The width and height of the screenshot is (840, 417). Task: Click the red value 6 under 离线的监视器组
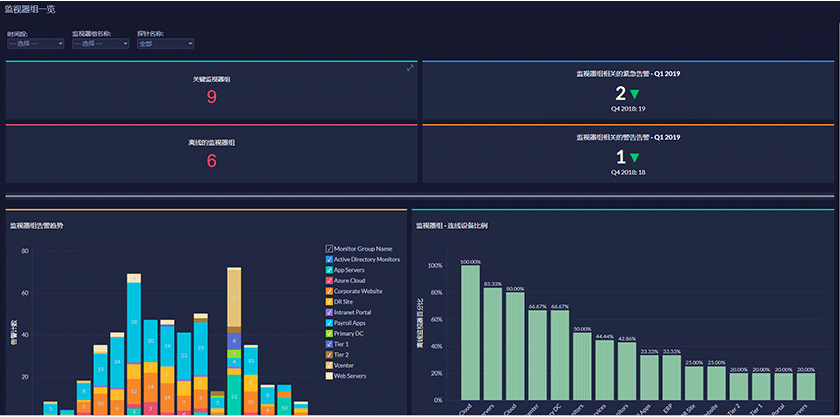(x=212, y=160)
